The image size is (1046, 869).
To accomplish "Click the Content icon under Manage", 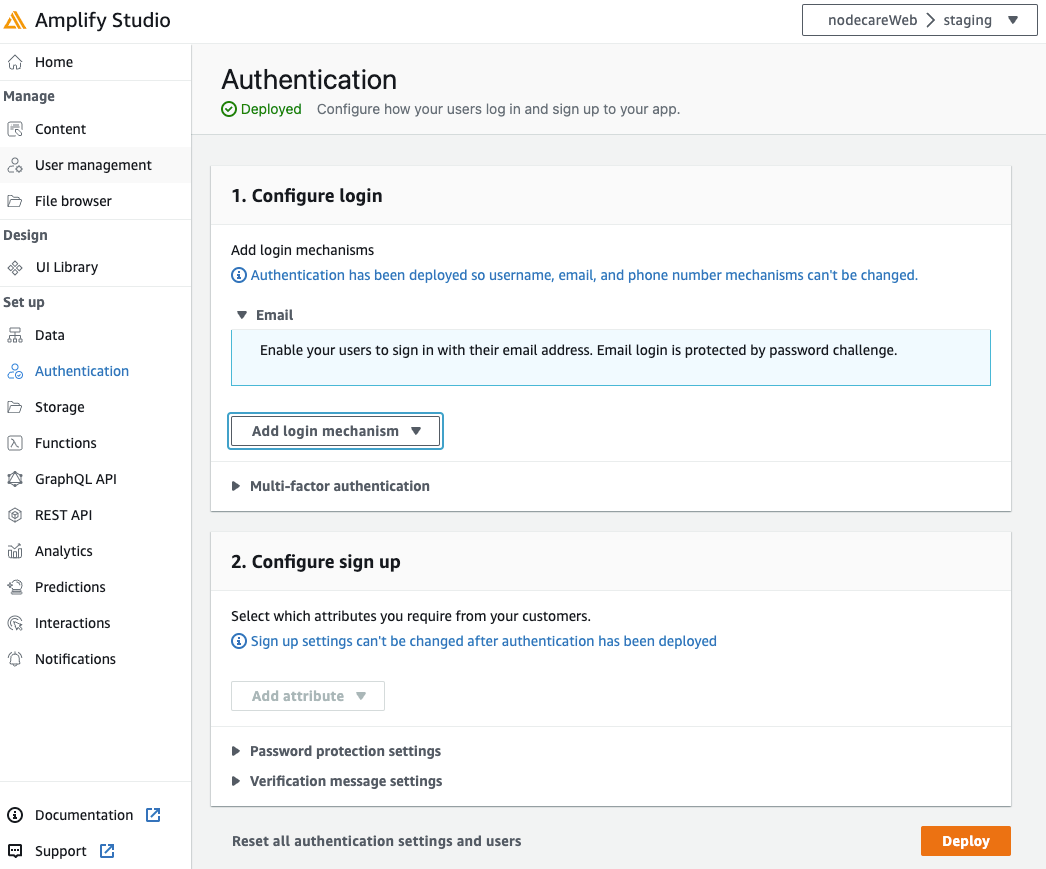I will pos(16,128).
